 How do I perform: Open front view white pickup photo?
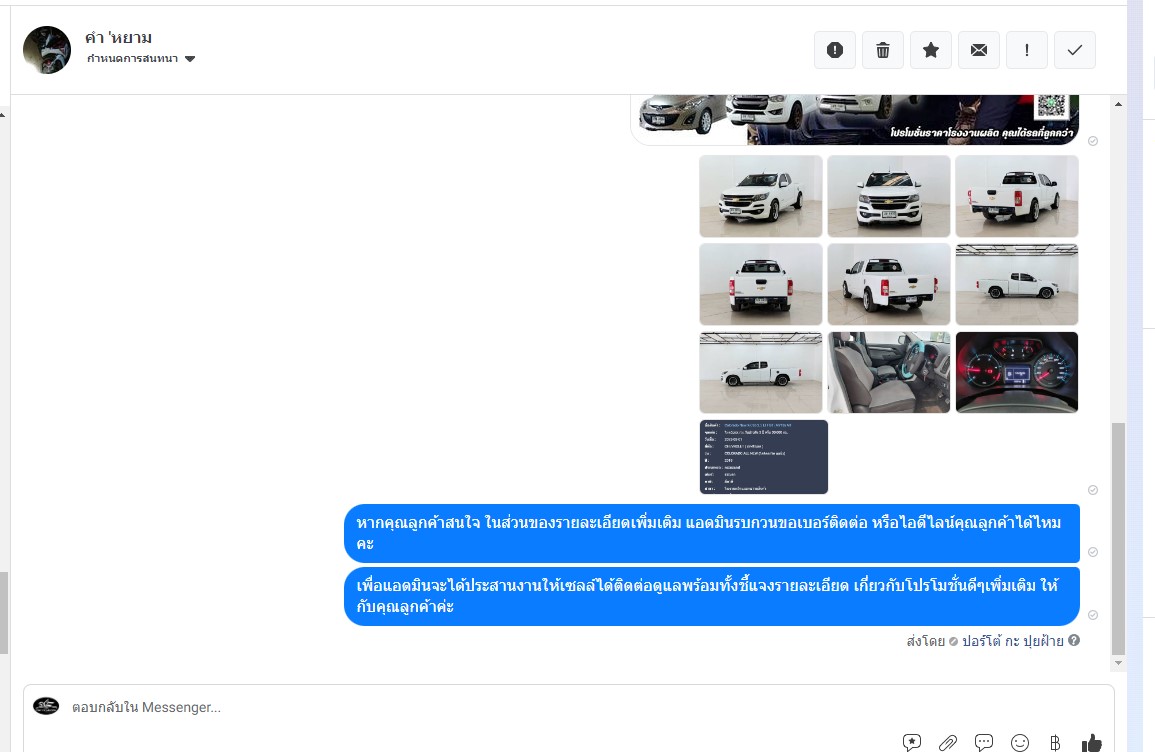click(x=889, y=196)
